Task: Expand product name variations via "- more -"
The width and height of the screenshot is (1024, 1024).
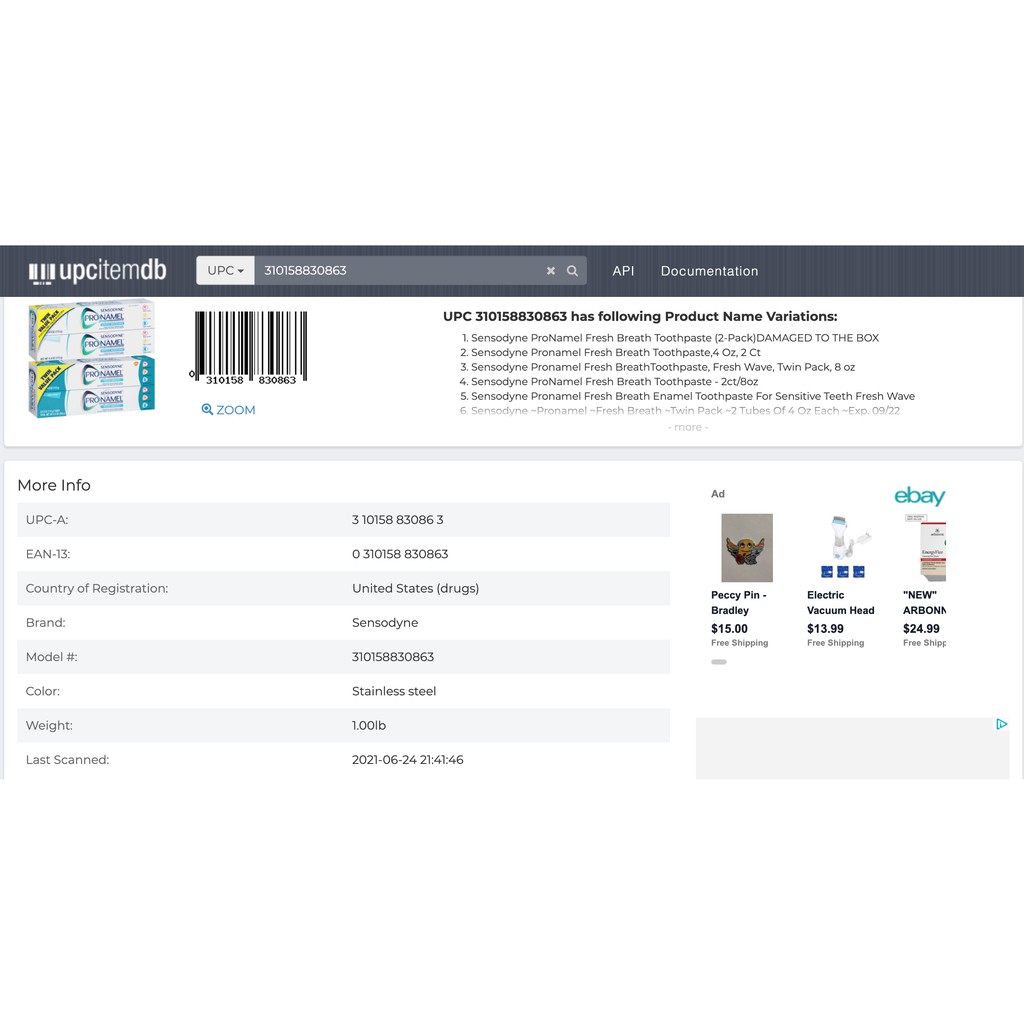Action: pos(687,427)
